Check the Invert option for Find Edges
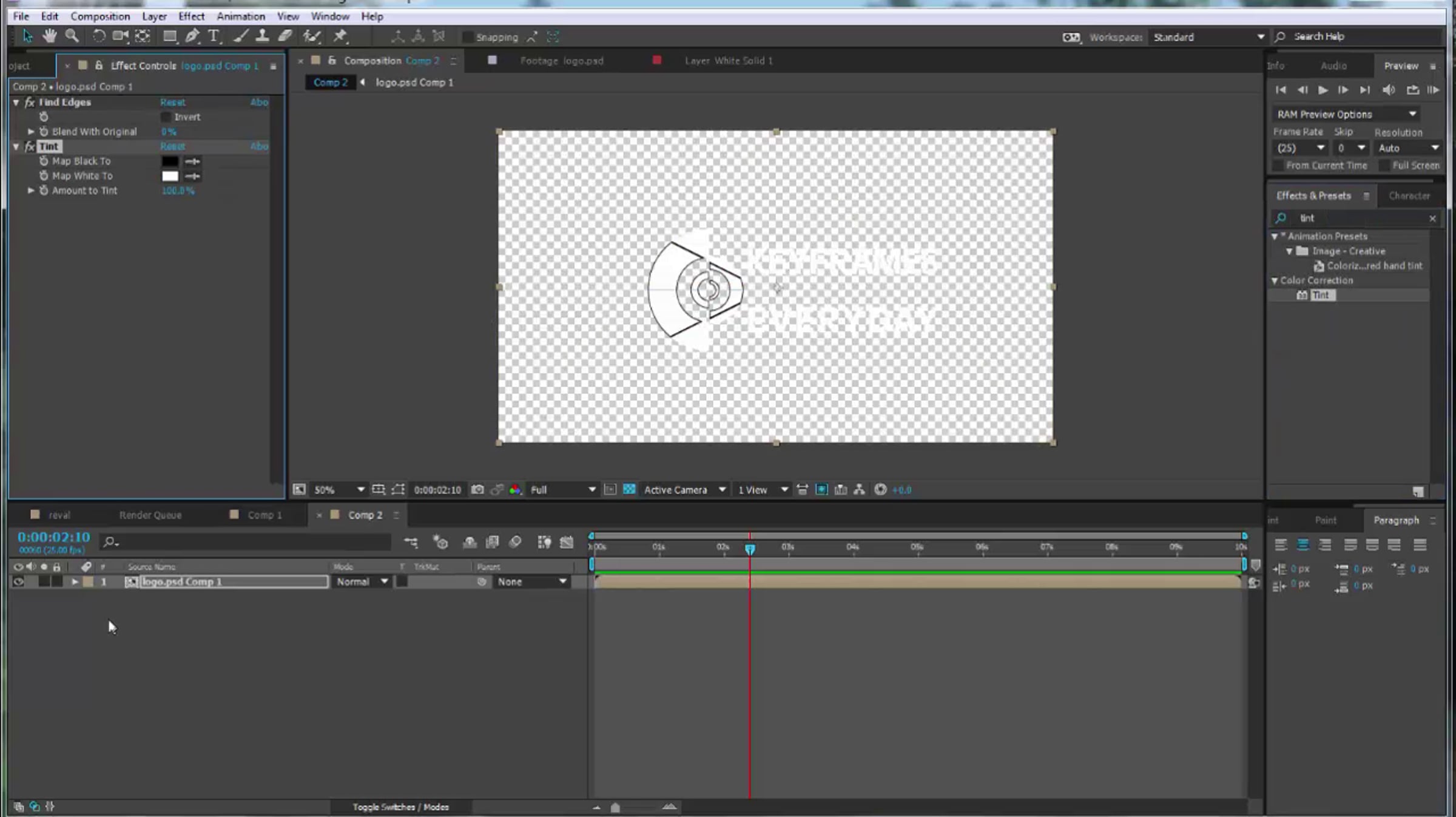The height and width of the screenshot is (817, 1456). click(166, 117)
